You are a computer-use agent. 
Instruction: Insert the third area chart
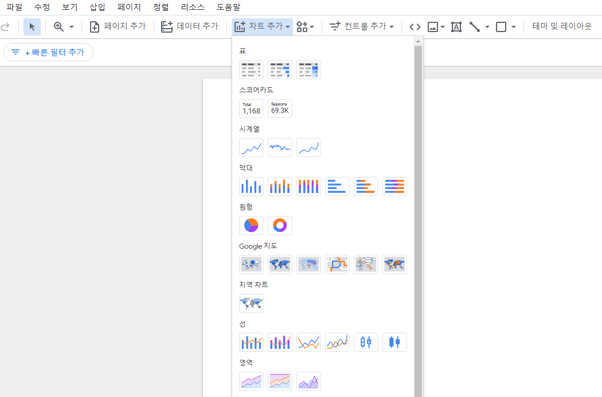click(308, 381)
